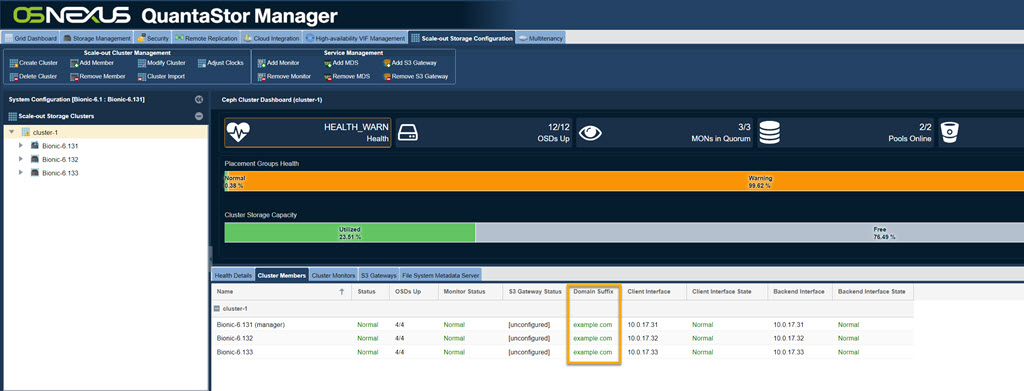Click Adjust Clocks button

tap(221, 63)
